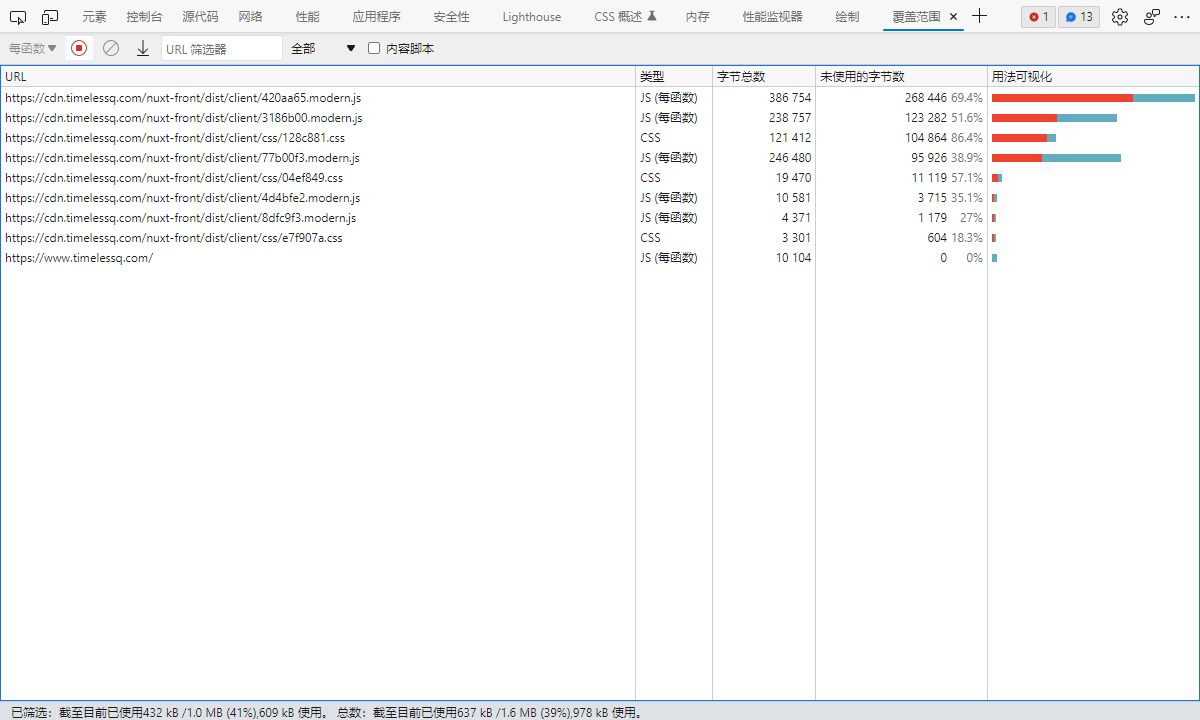Click the usage bar for 3186b00.modern.js
The height and width of the screenshot is (720, 1200).
(1054, 118)
